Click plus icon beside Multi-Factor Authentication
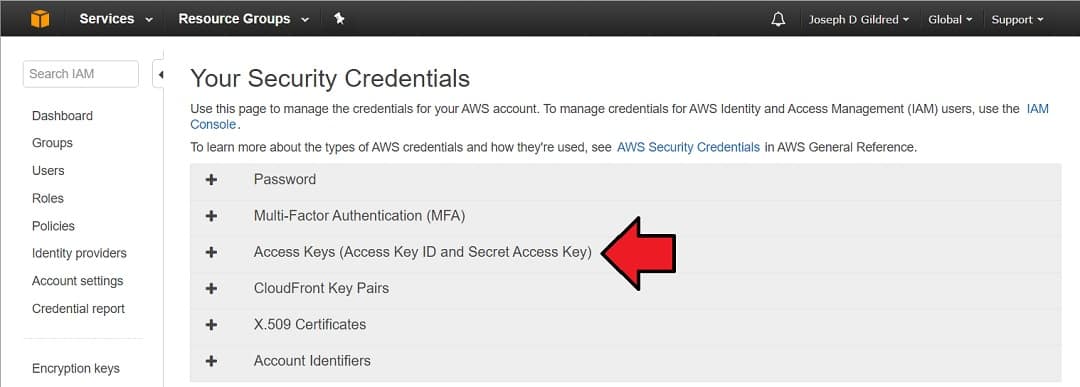1080x387 pixels. (211, 216)
